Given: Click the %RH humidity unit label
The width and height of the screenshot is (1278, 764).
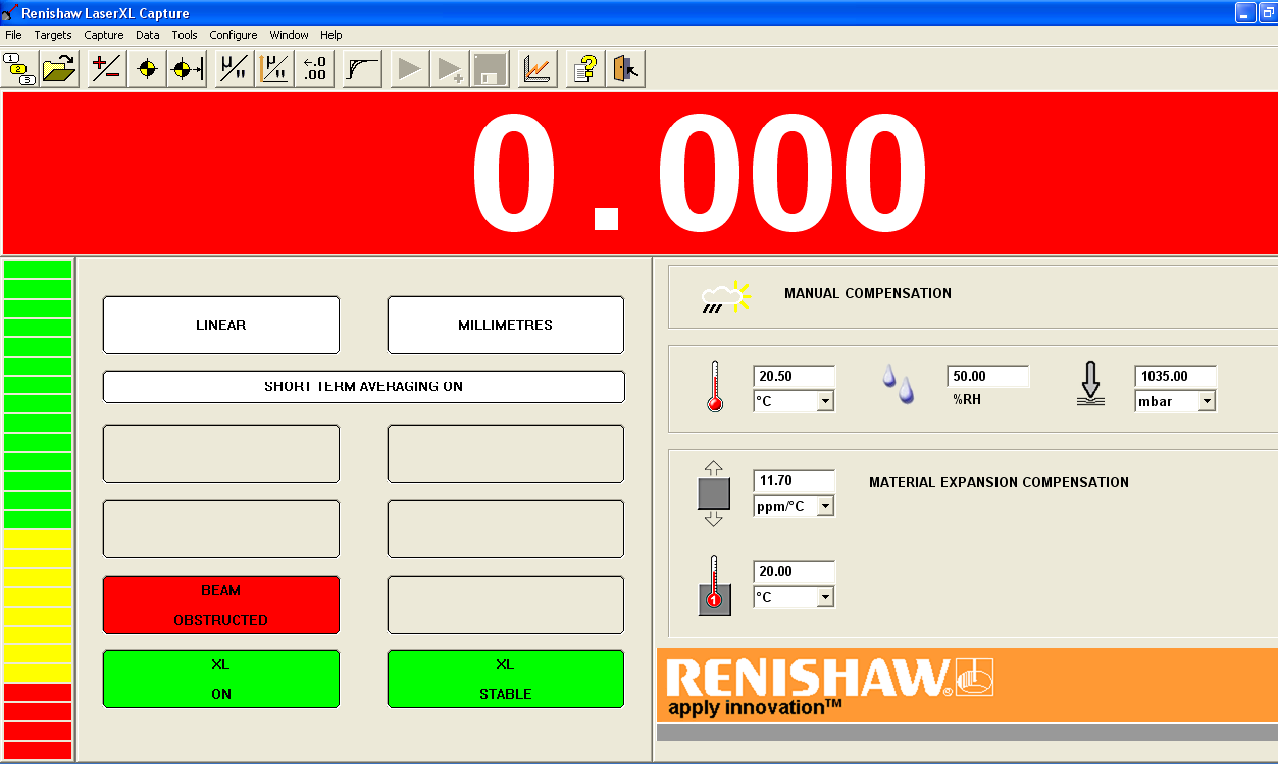Looking at the screenshot, I should pos(968,399).
